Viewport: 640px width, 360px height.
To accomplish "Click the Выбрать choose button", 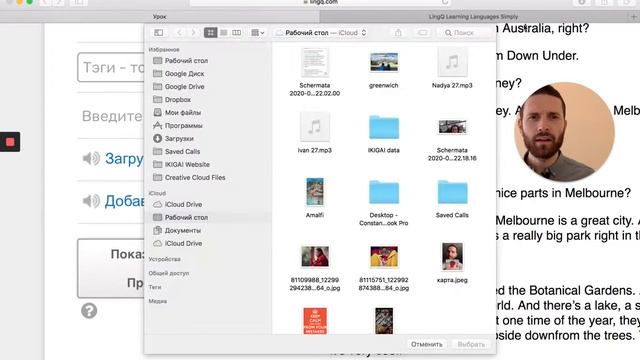I will 471,344.
